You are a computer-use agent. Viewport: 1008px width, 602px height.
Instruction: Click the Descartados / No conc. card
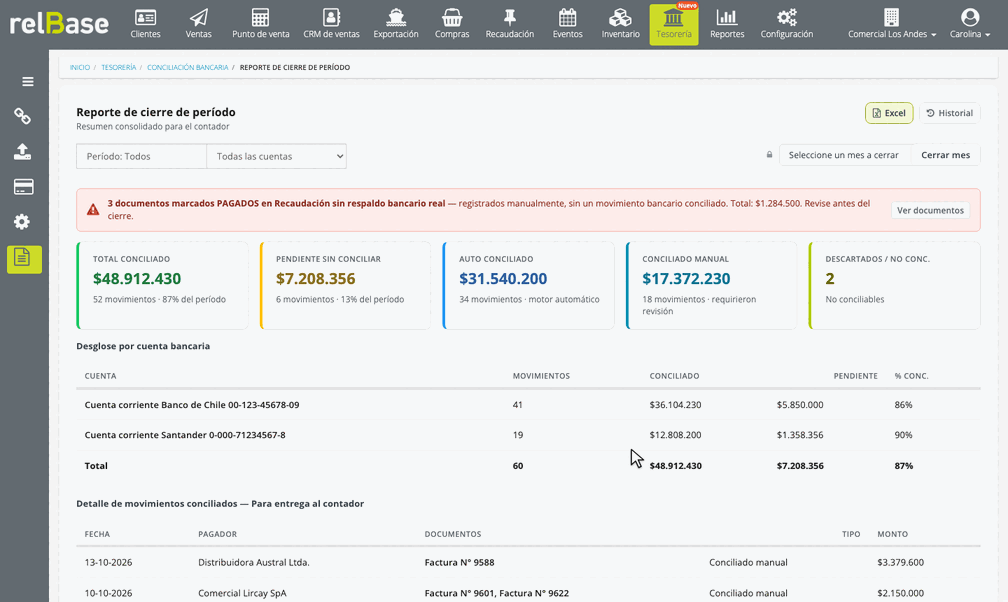point(895,286)
